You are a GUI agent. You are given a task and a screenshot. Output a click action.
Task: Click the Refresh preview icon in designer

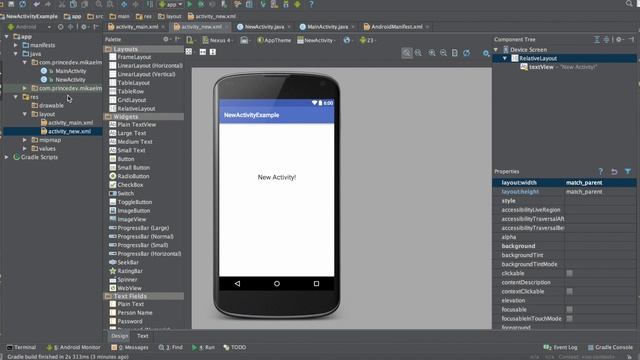coord(467,53)
